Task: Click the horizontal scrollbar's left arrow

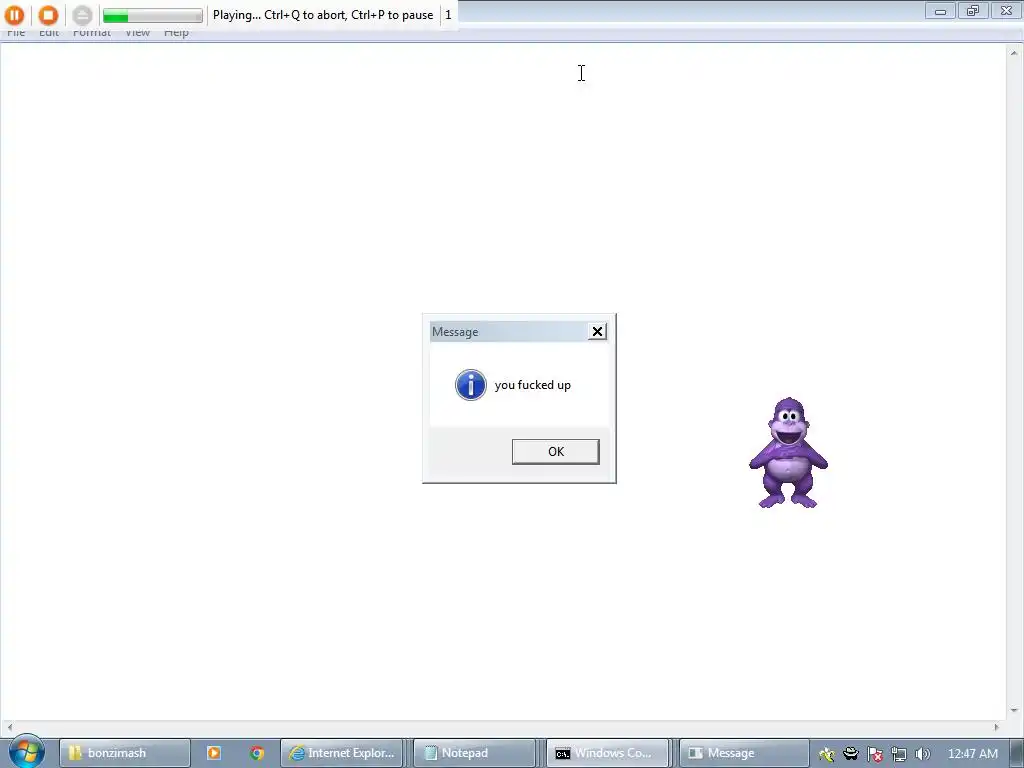Action: [9, 727]
